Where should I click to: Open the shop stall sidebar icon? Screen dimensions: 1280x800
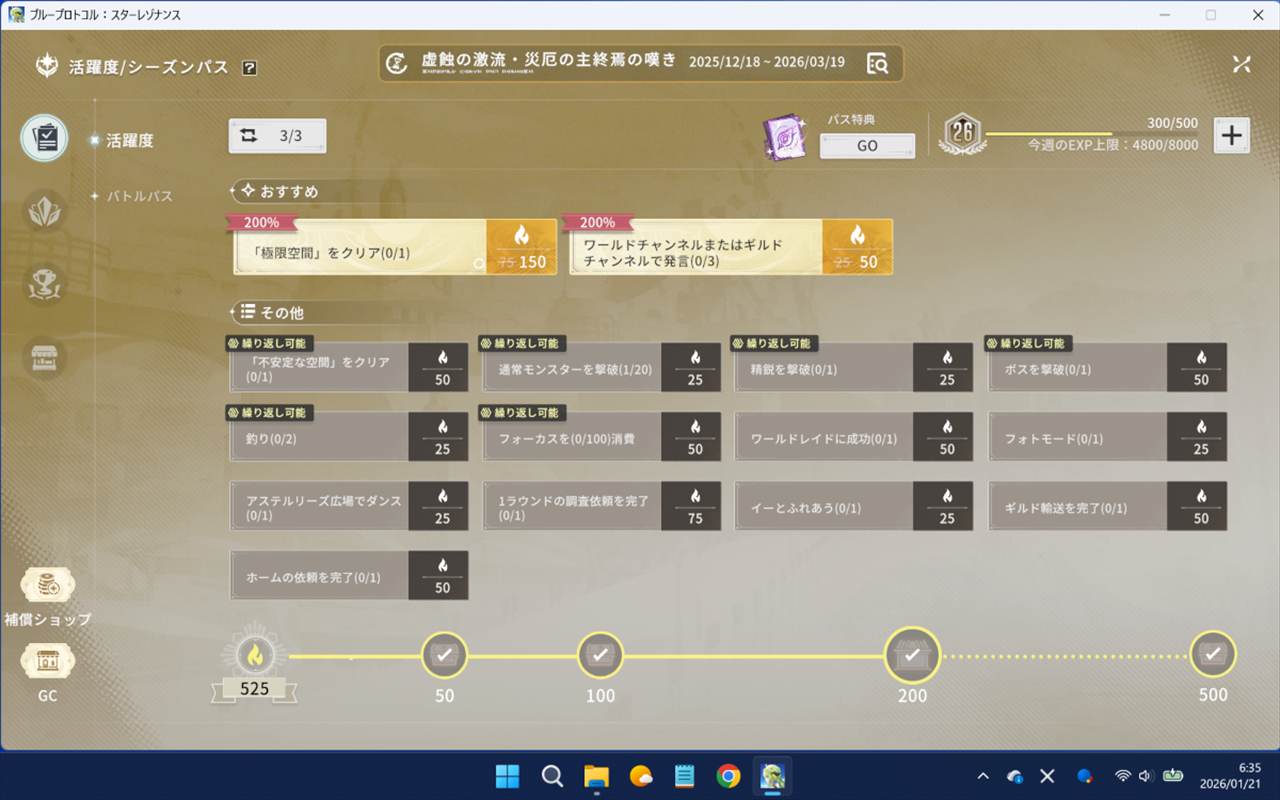[x=45, y=359]
